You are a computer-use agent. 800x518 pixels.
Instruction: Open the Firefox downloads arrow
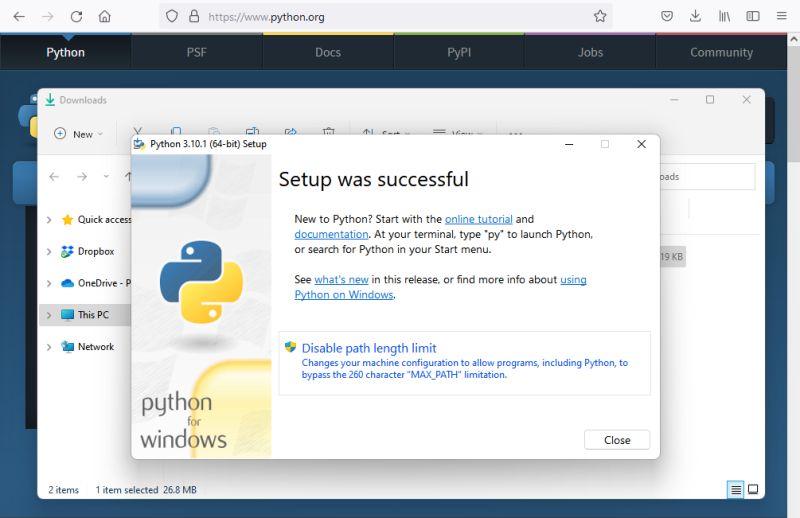point(695,16)
